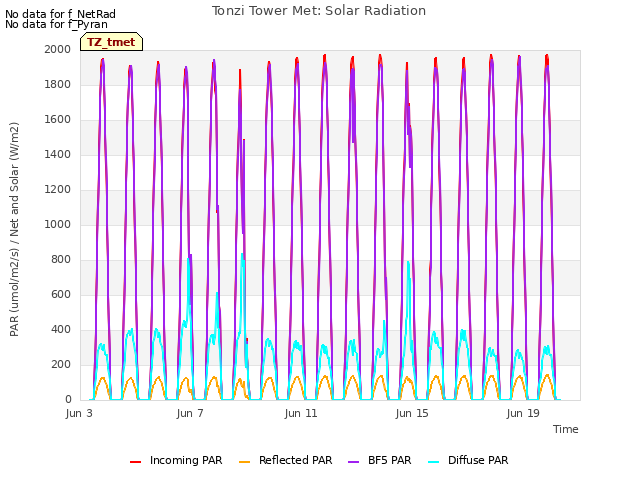Click the 'No data for f_Pyran' message
The width and height of the screenshot is (640, 480).
click(x=56, y=24)
